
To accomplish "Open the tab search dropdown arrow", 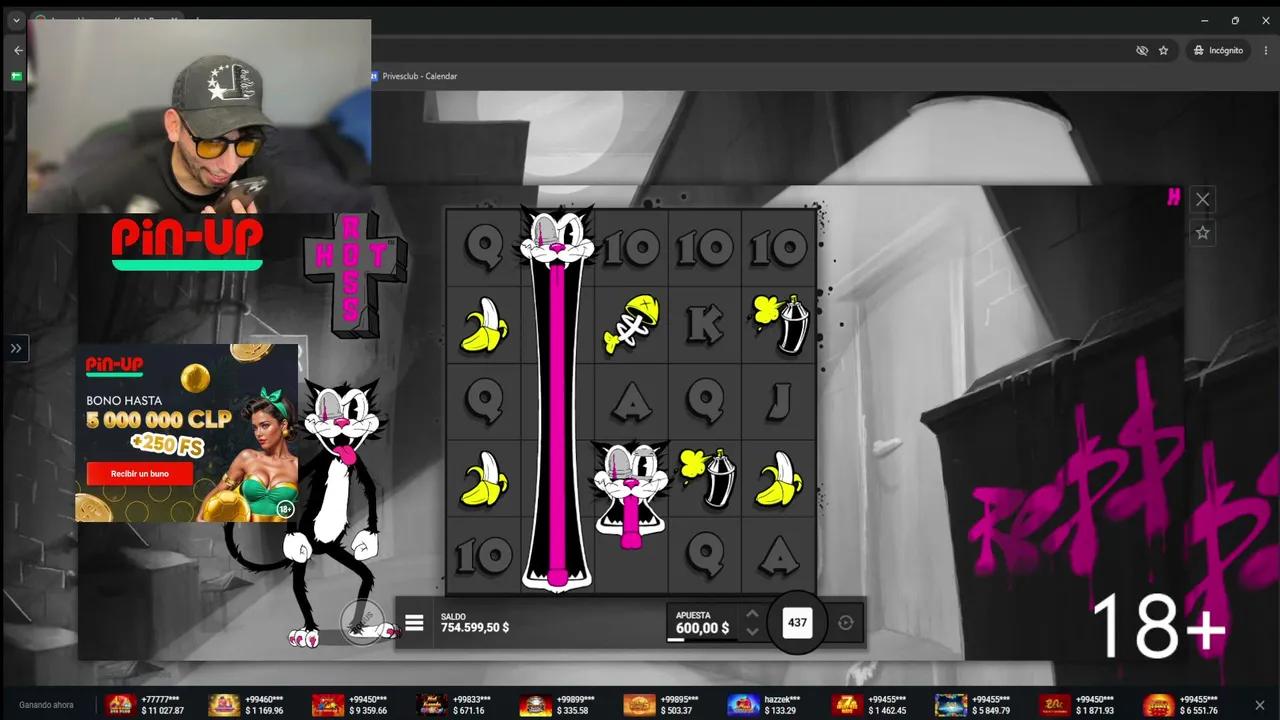I will (16, 20).
